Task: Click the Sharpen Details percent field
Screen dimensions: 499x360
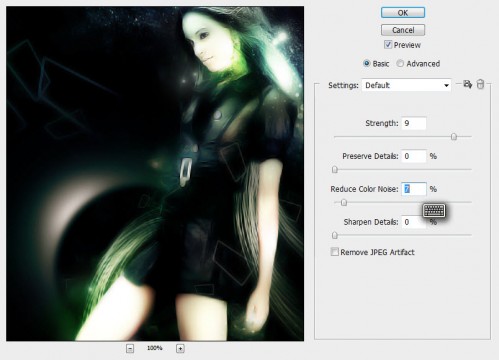Action: [414, 222]
